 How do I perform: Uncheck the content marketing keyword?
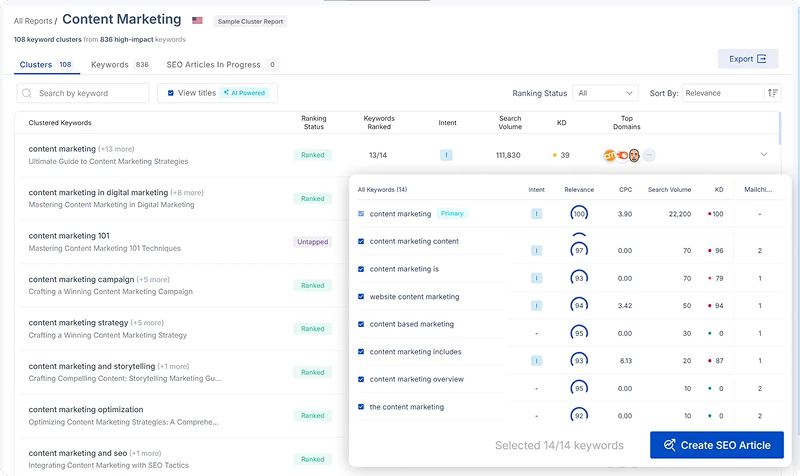pos(361,407)
